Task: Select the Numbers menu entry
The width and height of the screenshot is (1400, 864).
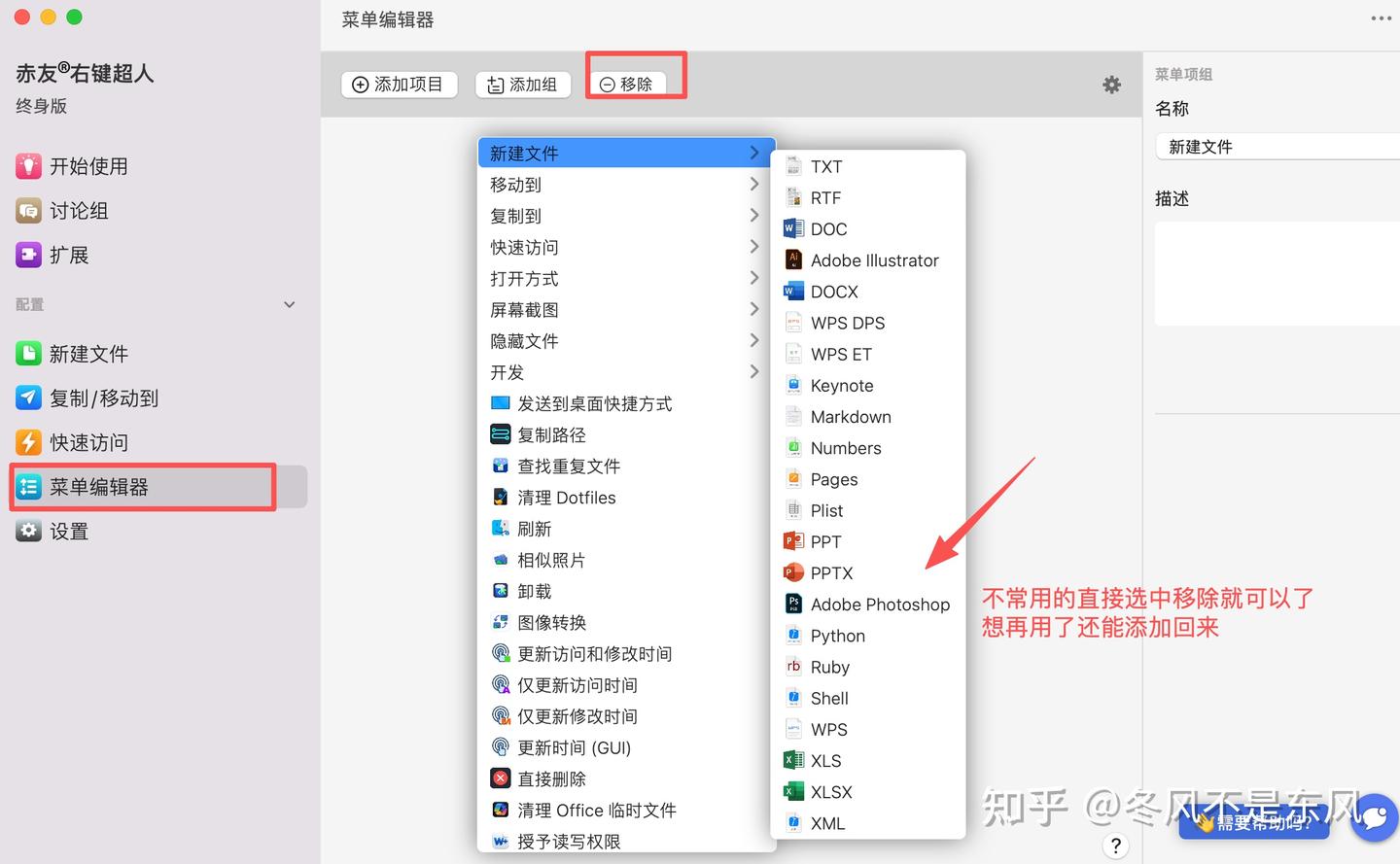Action: 868,448
